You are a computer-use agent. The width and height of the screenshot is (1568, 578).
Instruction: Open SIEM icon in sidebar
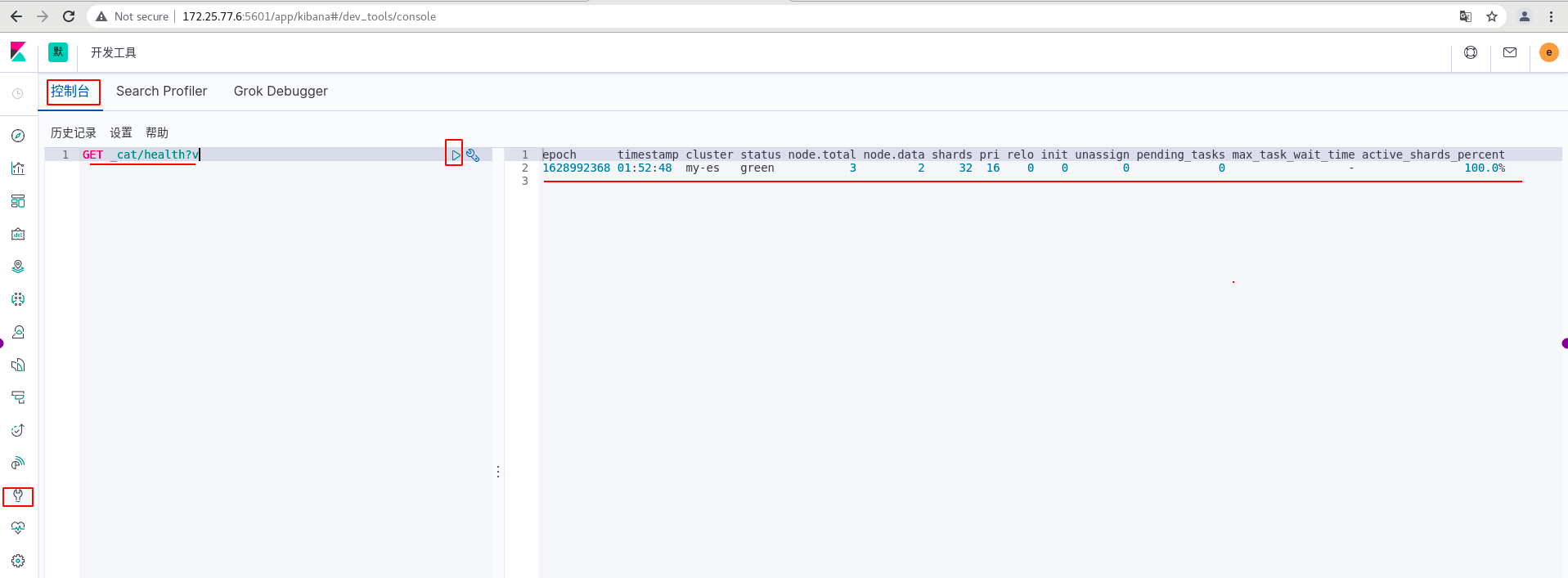click(x=18, y=463)
